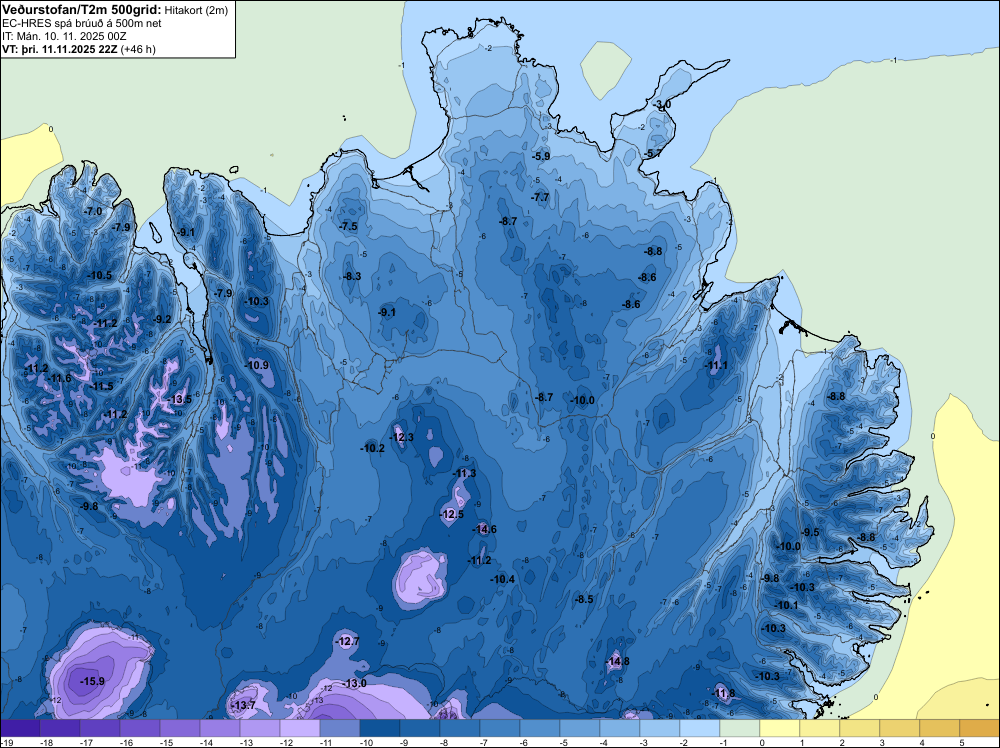Click the -14.6 temperature value
Screen dimensions: 1000x748
click(x=484, y=529)
